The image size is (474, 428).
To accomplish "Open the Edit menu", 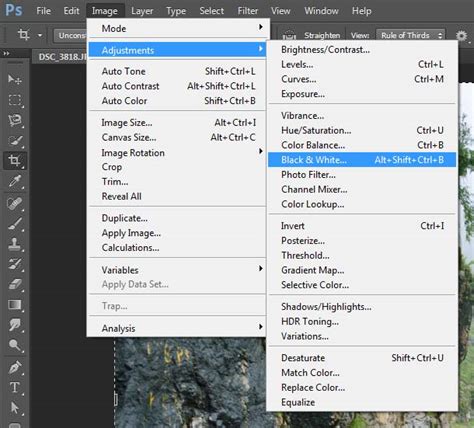I will pos(71,11).
